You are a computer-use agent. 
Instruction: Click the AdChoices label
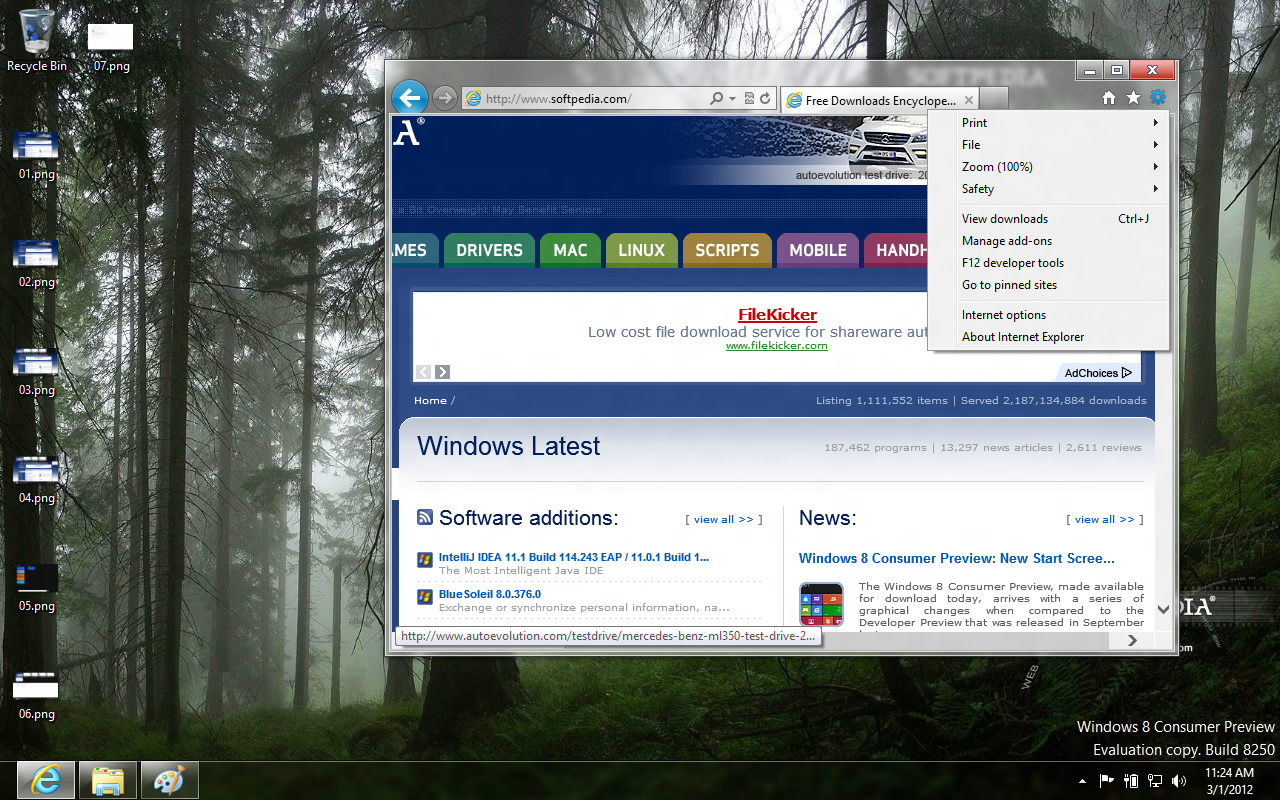tap(1098, 373)
